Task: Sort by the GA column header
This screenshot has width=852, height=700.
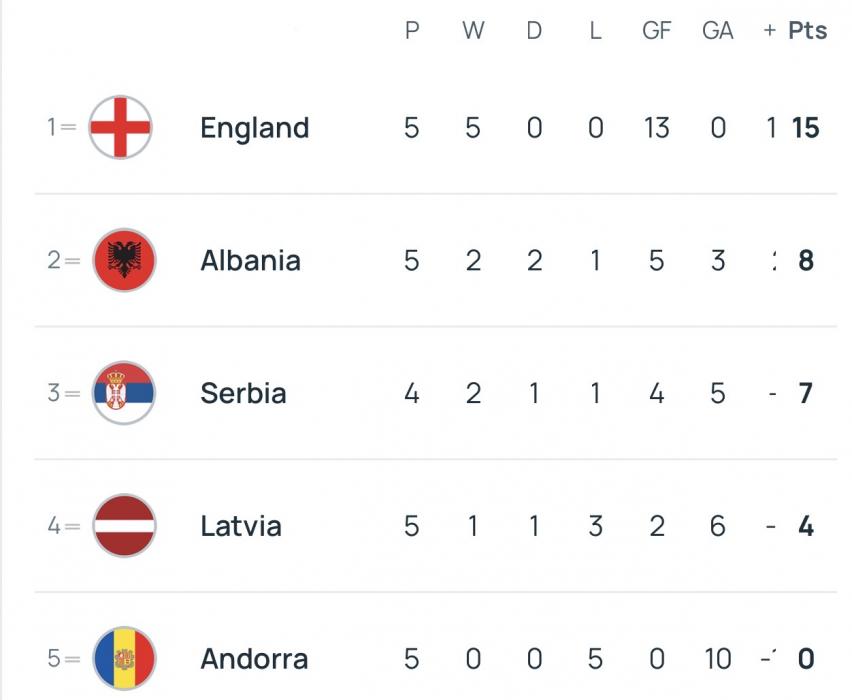Action: coord(717,31)
